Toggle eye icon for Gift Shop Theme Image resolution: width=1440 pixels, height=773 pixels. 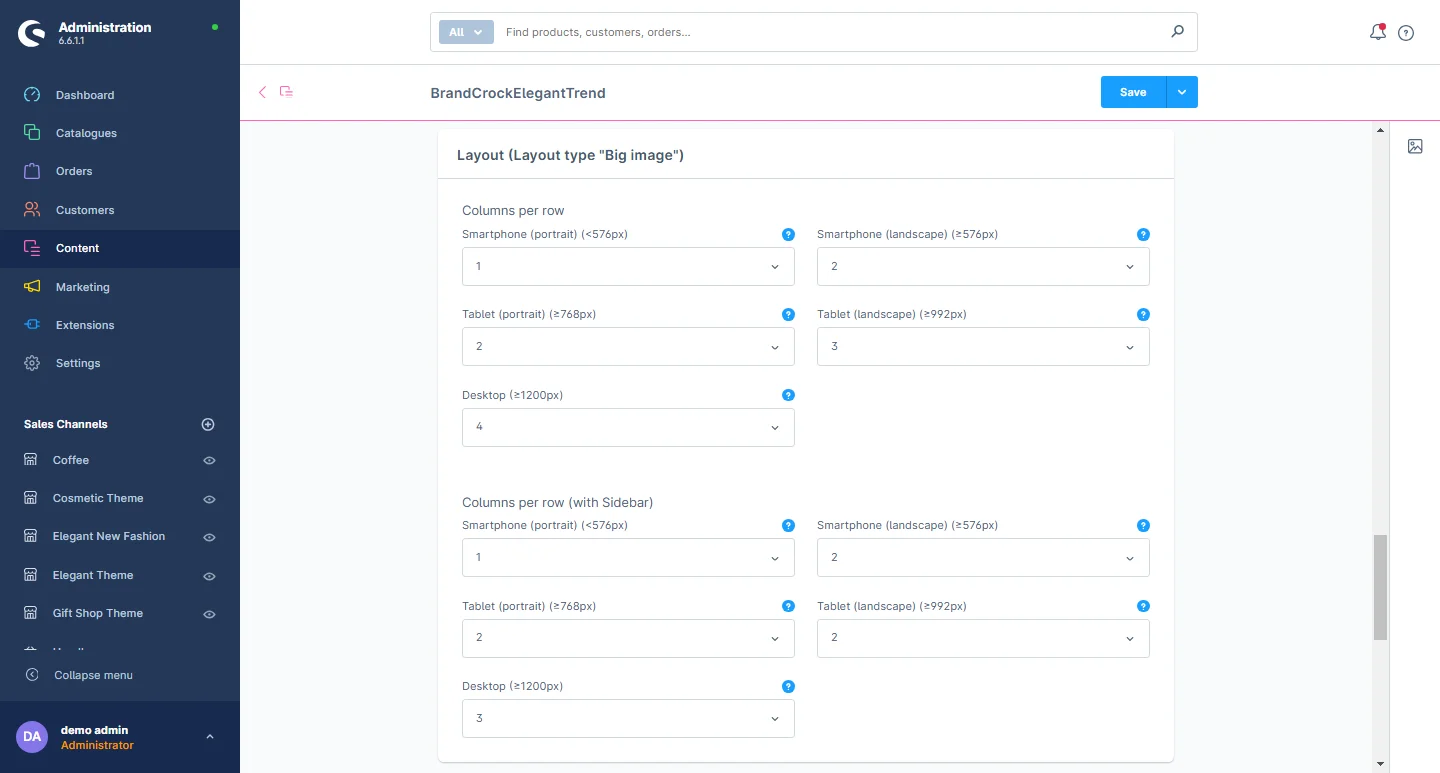point(210,614)
